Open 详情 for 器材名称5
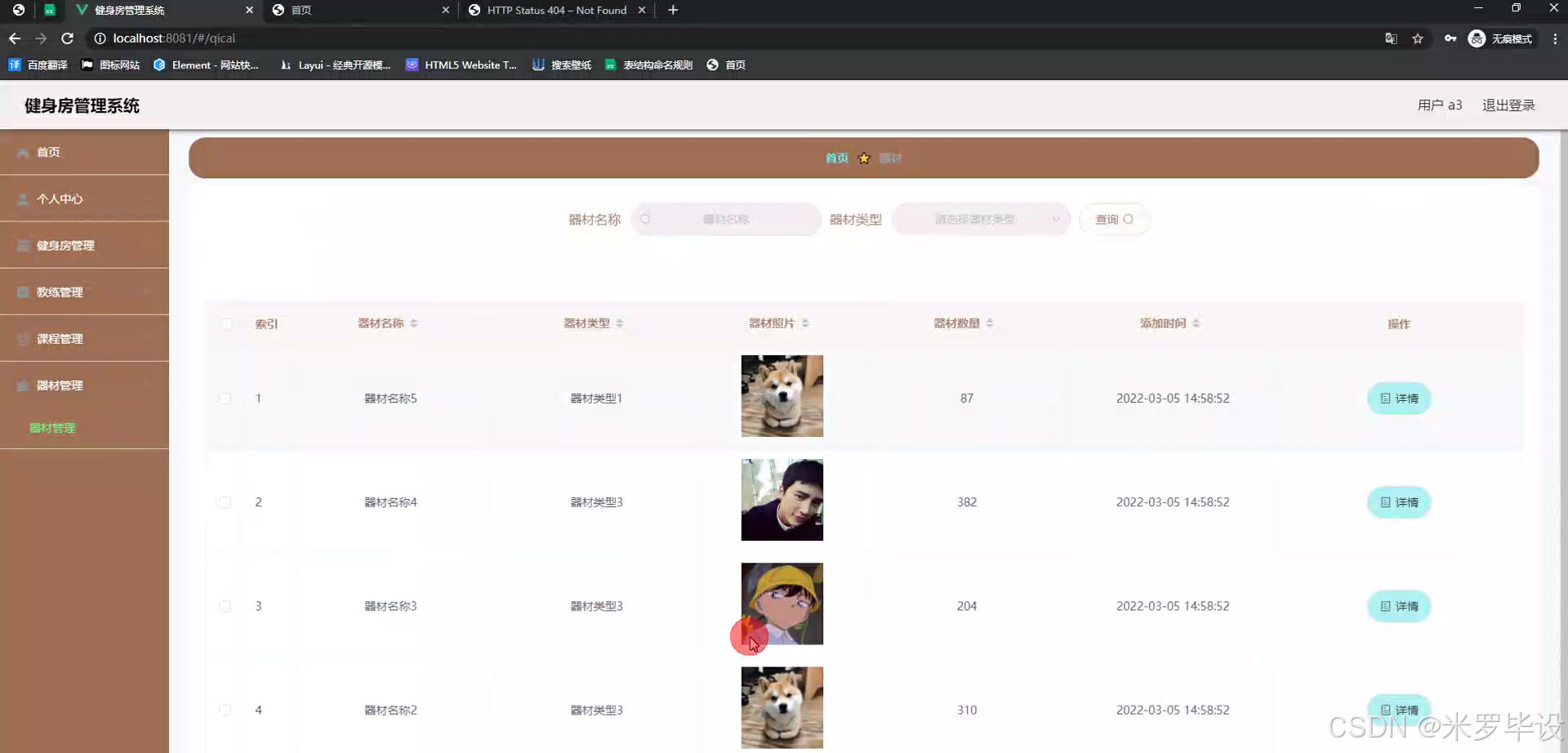Screen dimensions: 1568x753 click(x=1399, y=399)
